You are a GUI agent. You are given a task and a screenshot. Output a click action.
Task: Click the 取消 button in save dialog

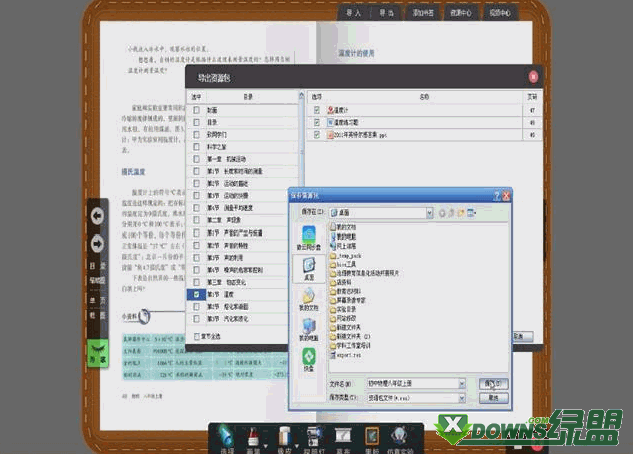[x=493, y=398]
